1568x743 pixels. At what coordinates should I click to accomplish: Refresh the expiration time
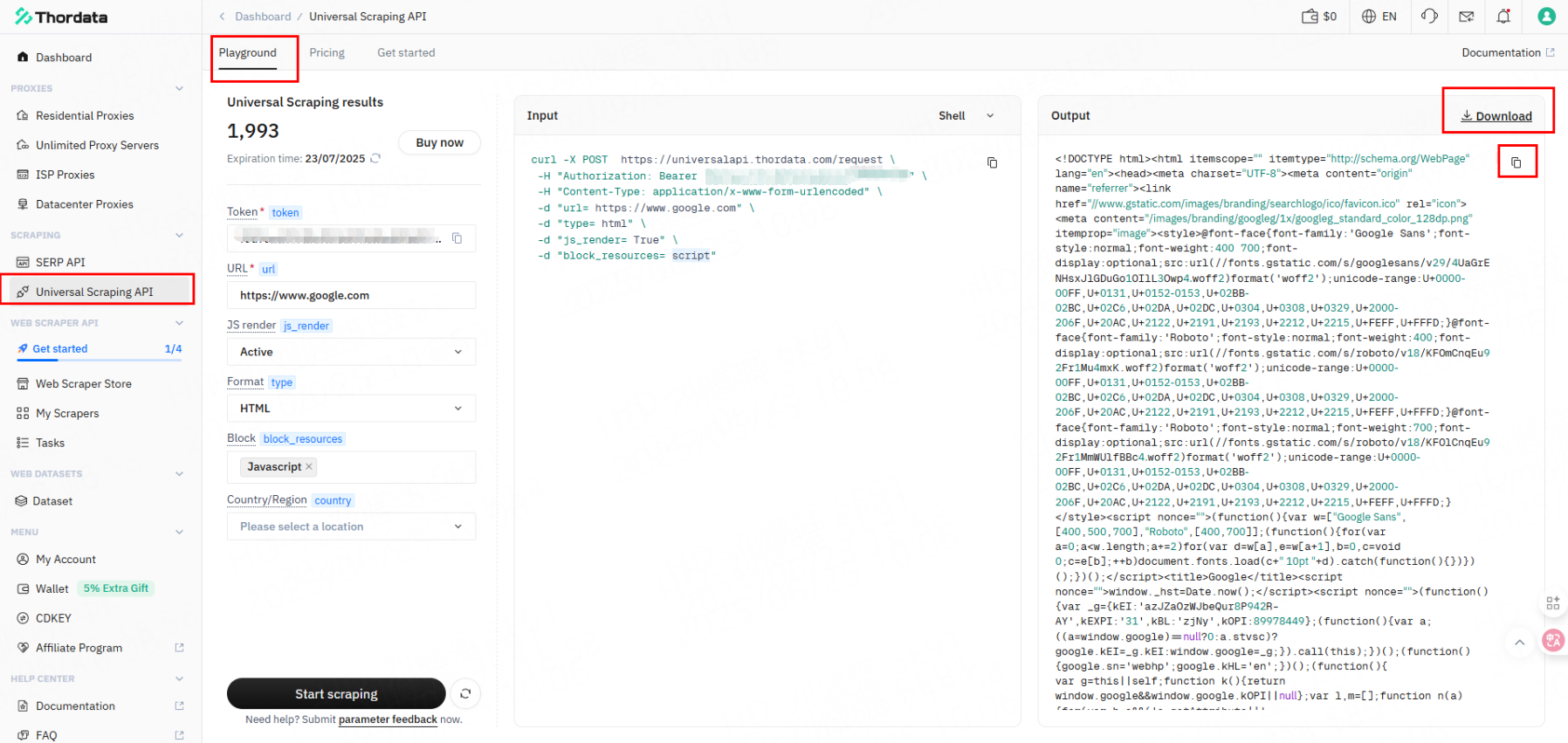375,158
